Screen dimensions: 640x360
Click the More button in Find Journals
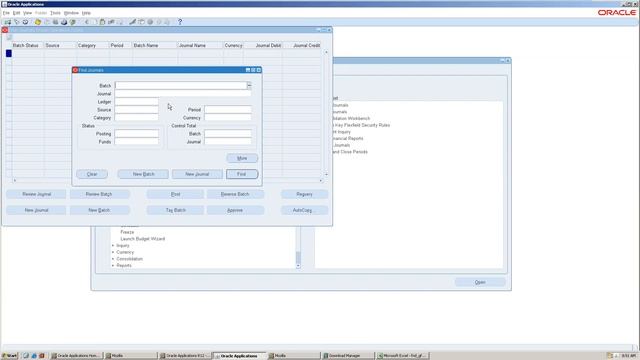coord(242,158)
